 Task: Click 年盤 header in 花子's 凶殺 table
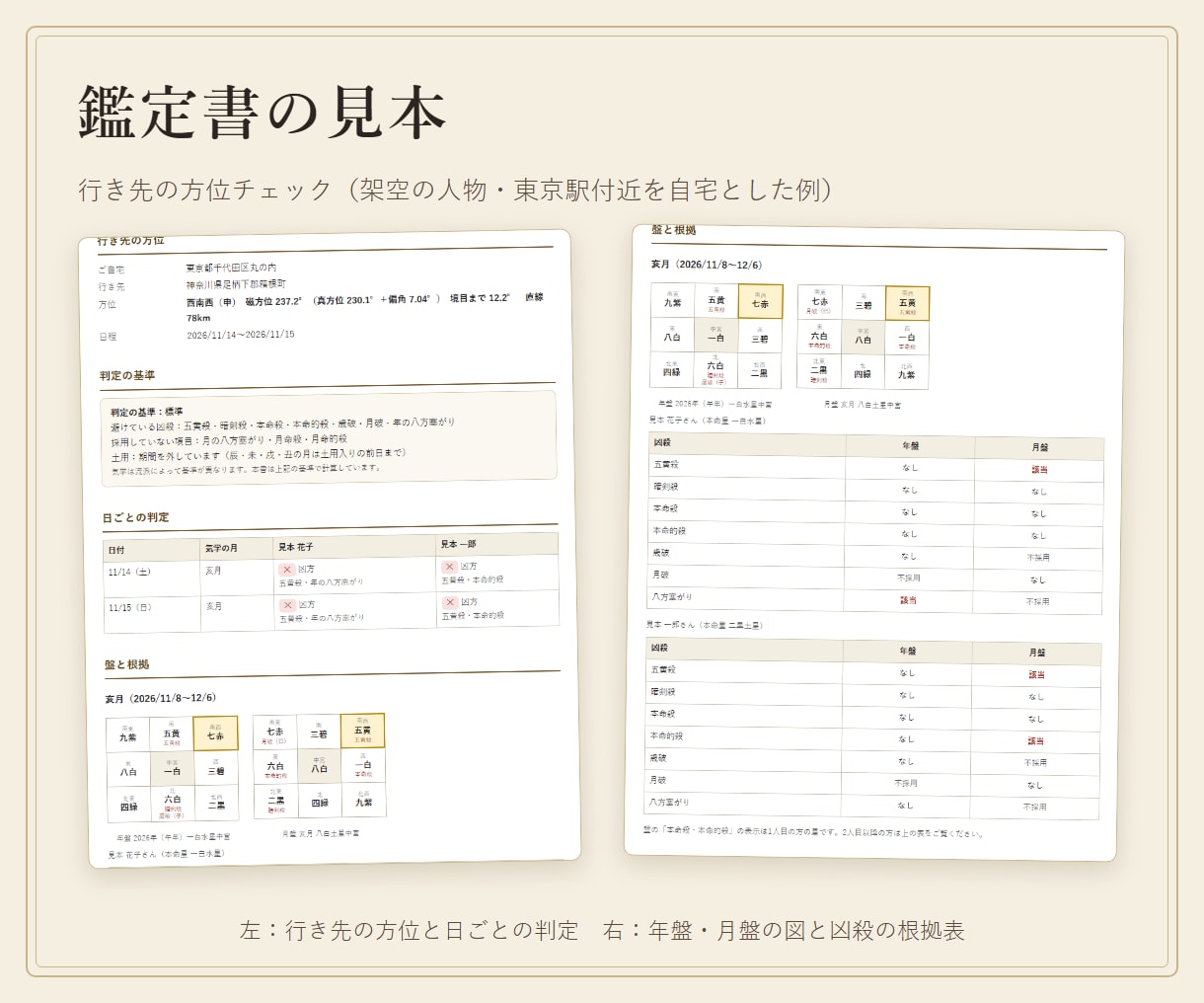coord(910,446)
